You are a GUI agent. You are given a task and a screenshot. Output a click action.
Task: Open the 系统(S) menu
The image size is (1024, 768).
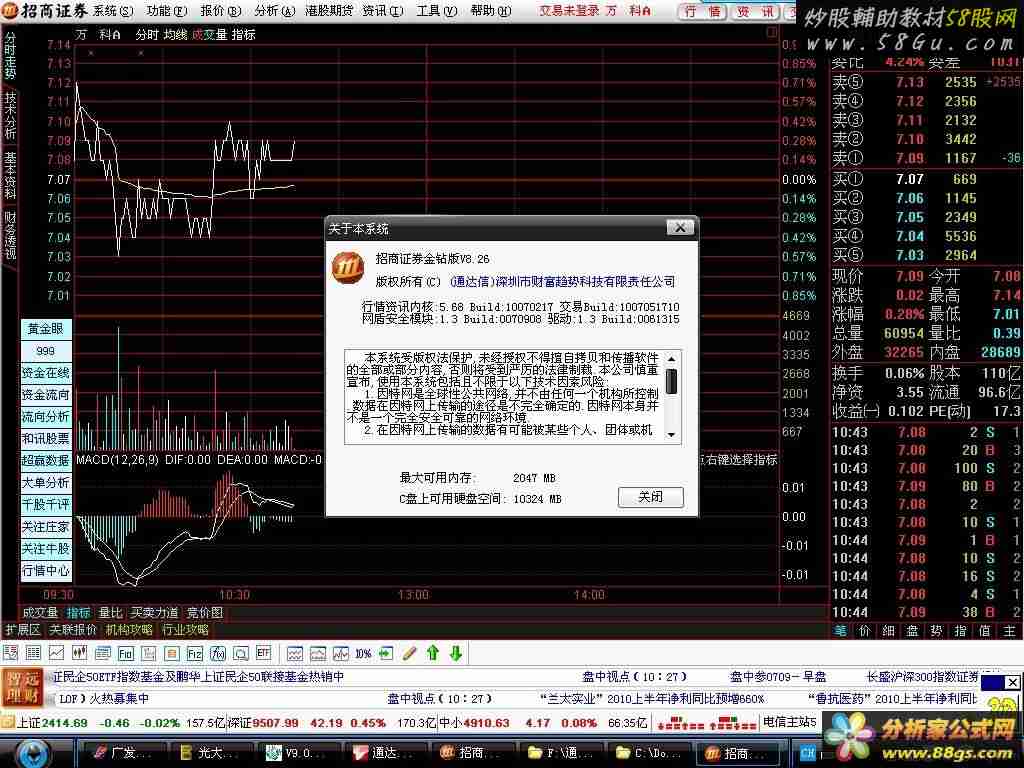tap(112, 11)
